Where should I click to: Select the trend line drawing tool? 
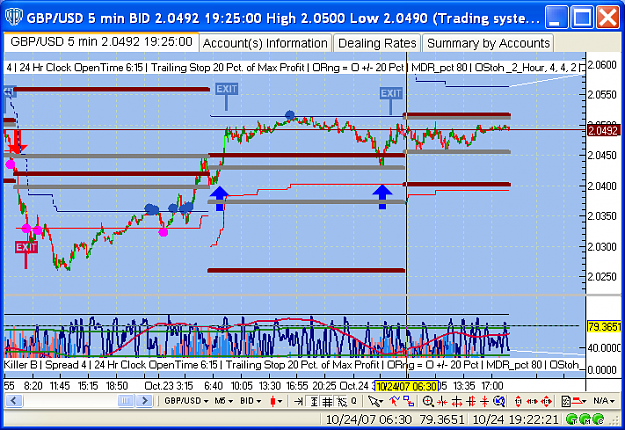(x=395, y=401)
